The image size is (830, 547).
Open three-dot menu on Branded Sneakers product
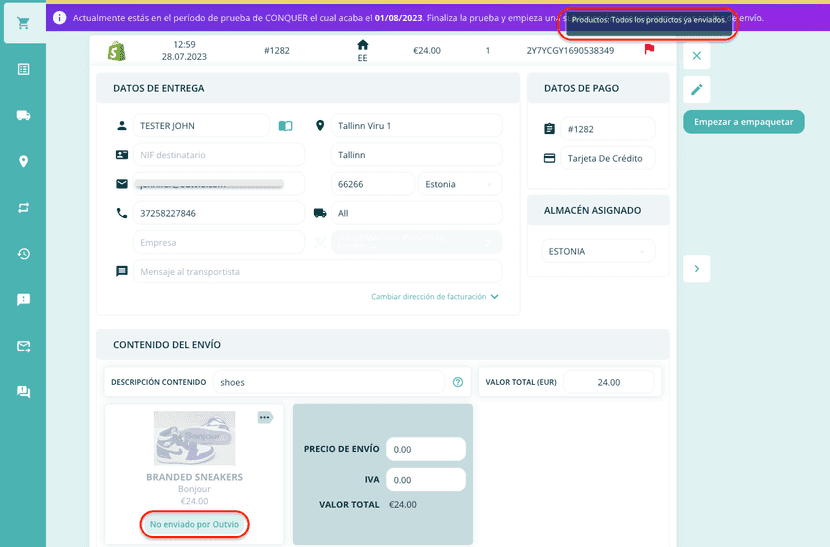point(265,417)
